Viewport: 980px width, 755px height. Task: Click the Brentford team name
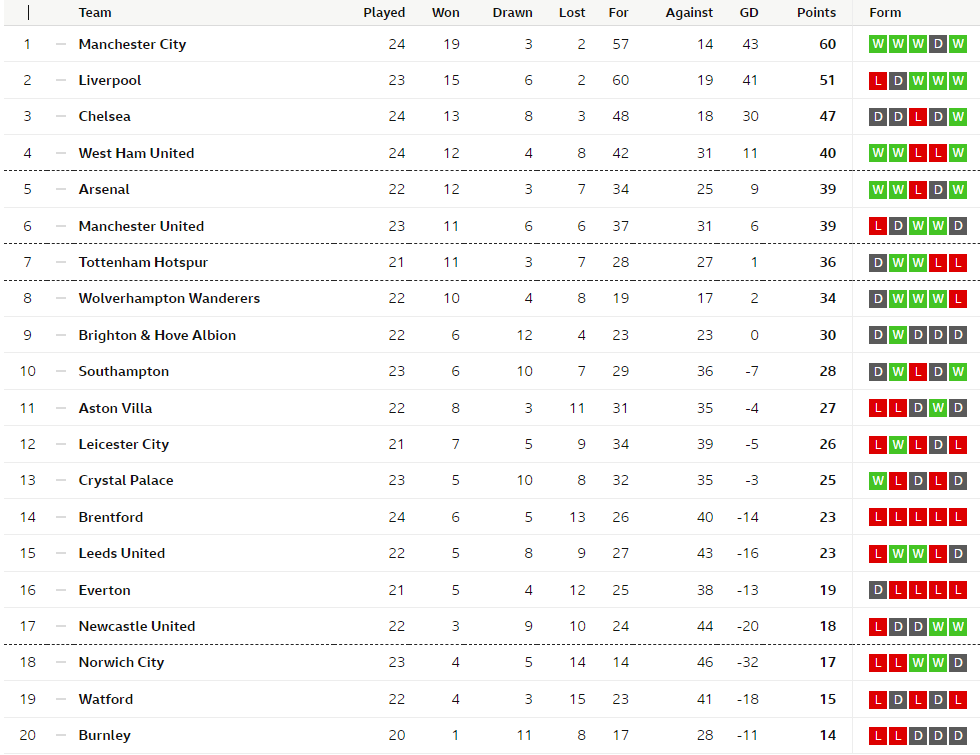click(111, 517)
